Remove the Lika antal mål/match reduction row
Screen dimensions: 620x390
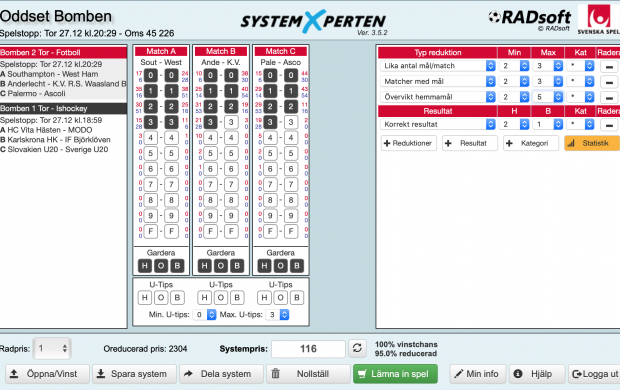tap(609, 66)
